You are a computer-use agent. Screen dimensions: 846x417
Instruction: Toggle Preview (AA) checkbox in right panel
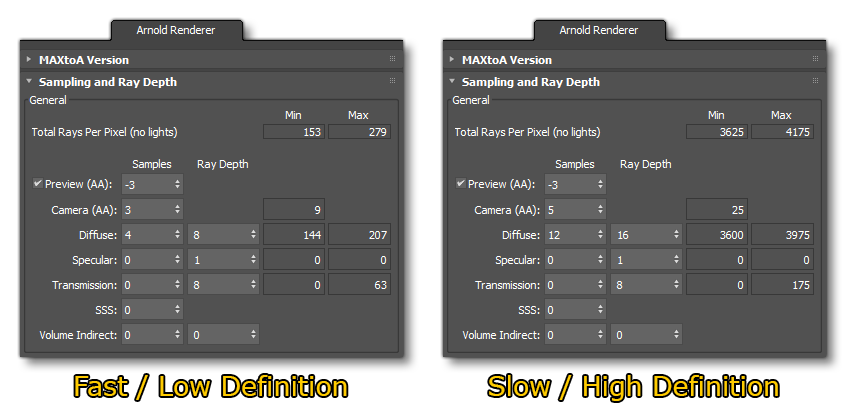pyautogui.click(x=461, y=184)
